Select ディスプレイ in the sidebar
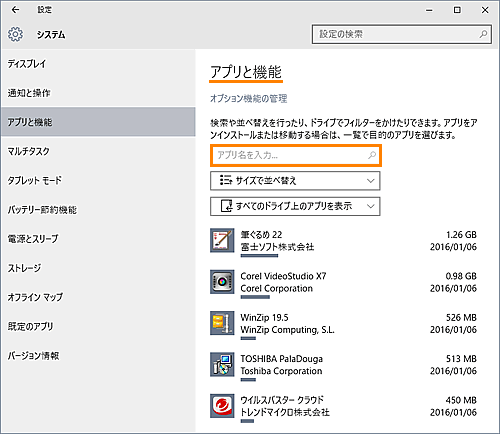Screen dimensions: 500x434 point(98,64)
